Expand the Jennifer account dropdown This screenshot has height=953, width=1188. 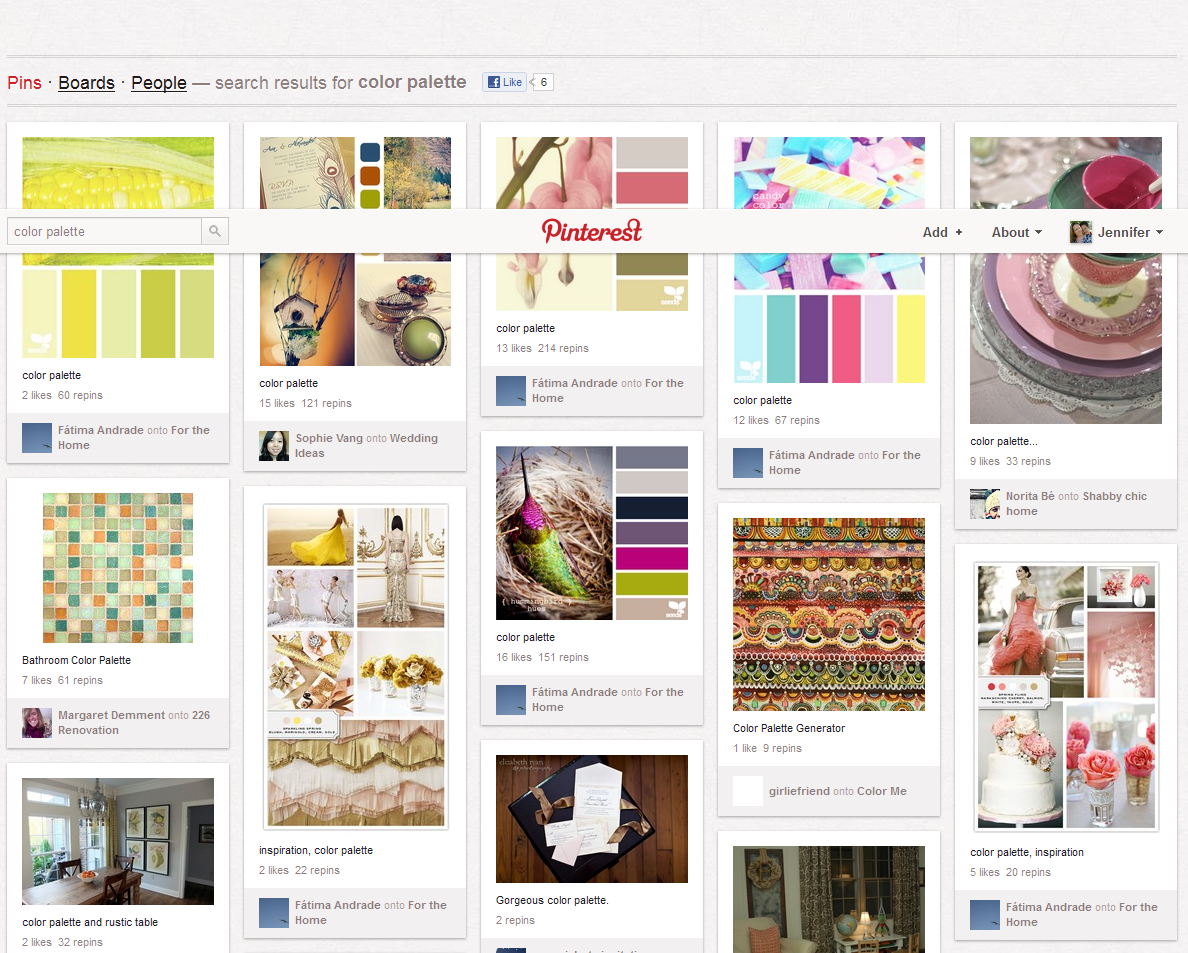point(1130,232)
